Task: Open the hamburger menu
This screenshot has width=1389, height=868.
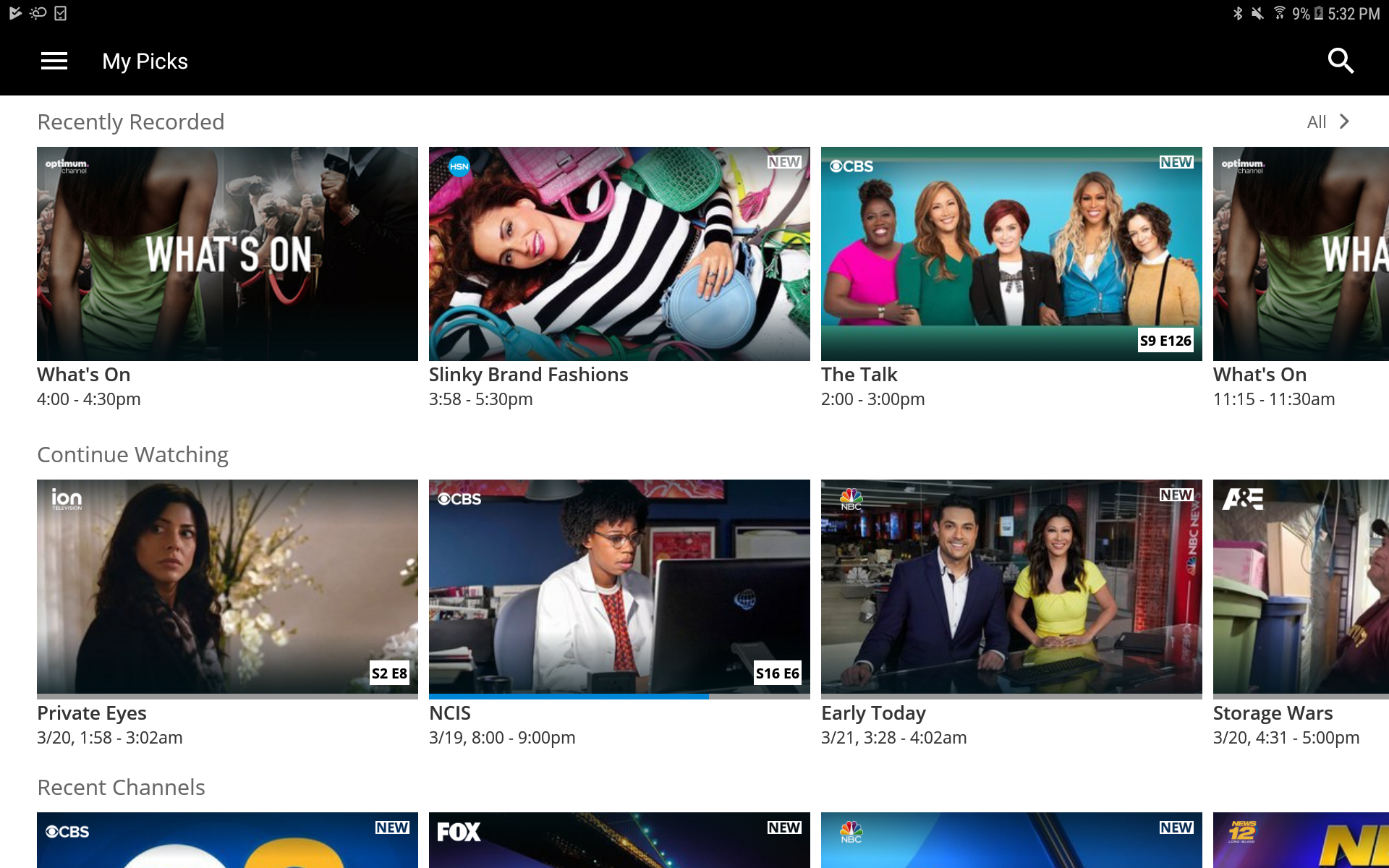Action: [x=55, y=61]
